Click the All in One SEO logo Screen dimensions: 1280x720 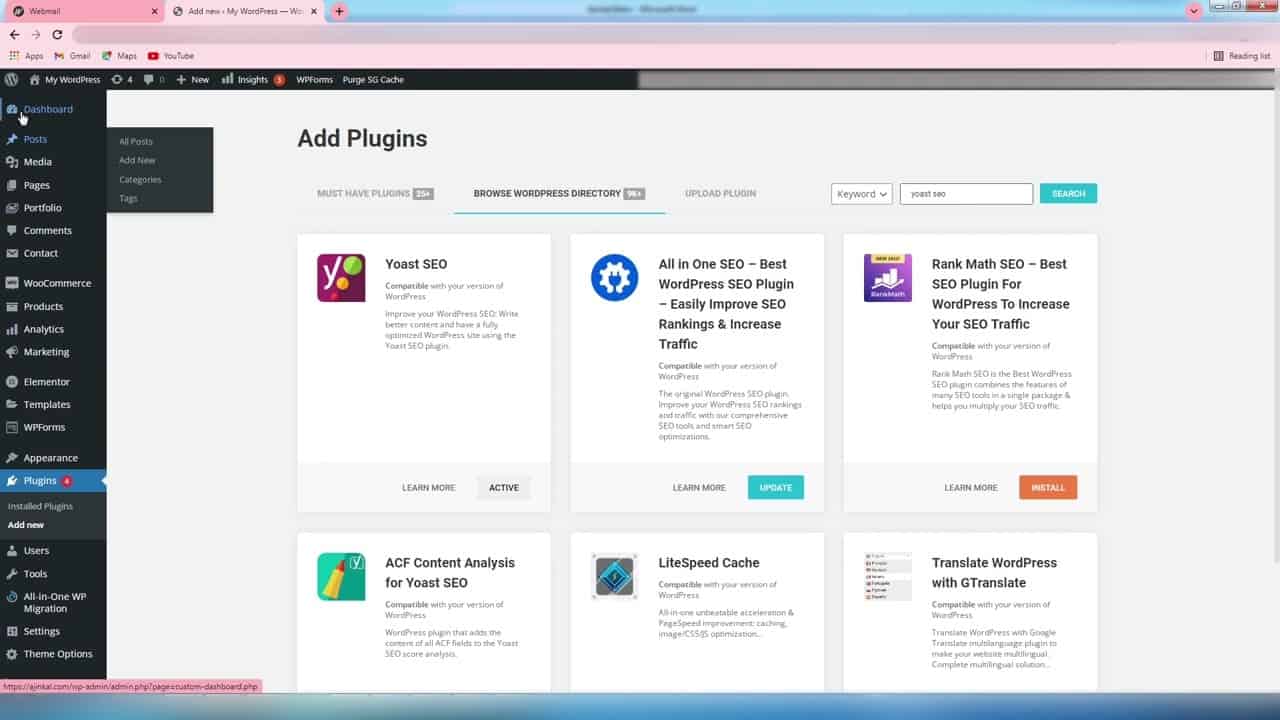614,278
